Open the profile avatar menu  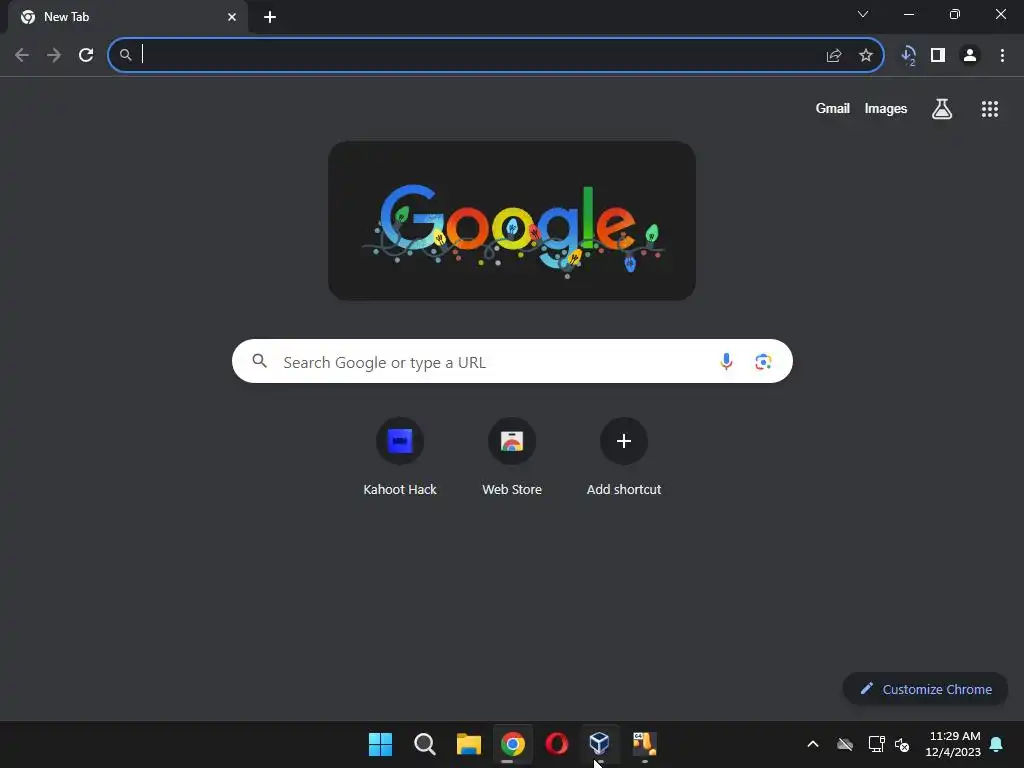point(970,56)
